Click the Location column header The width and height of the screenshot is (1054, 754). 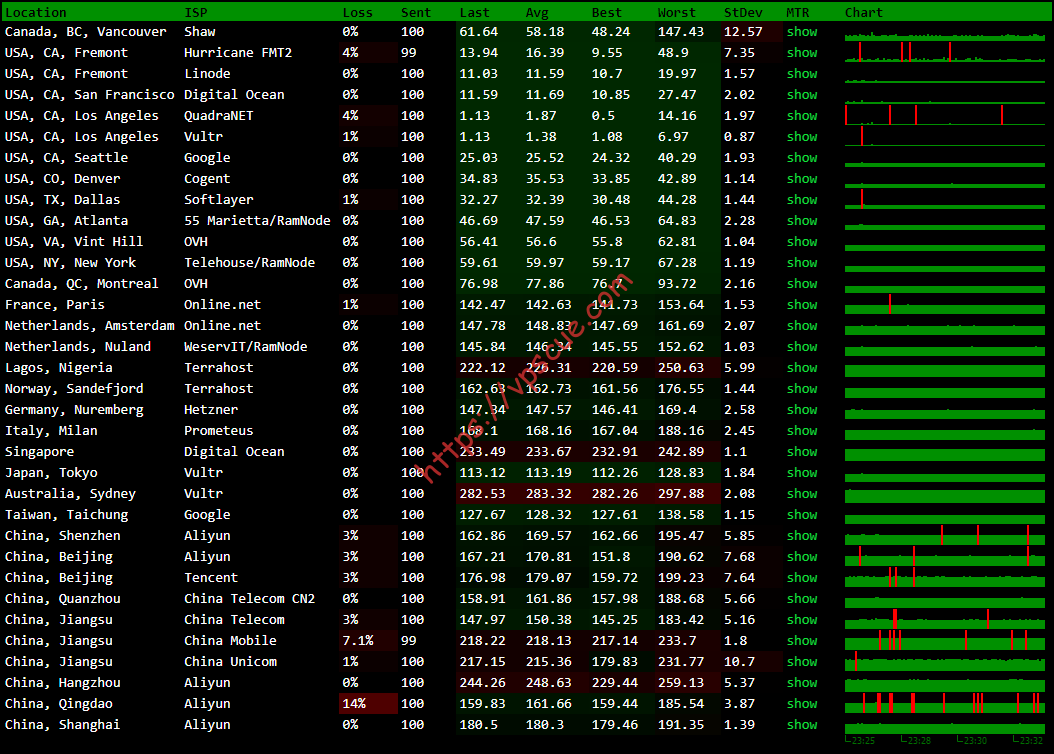click(x=36, y=12)
